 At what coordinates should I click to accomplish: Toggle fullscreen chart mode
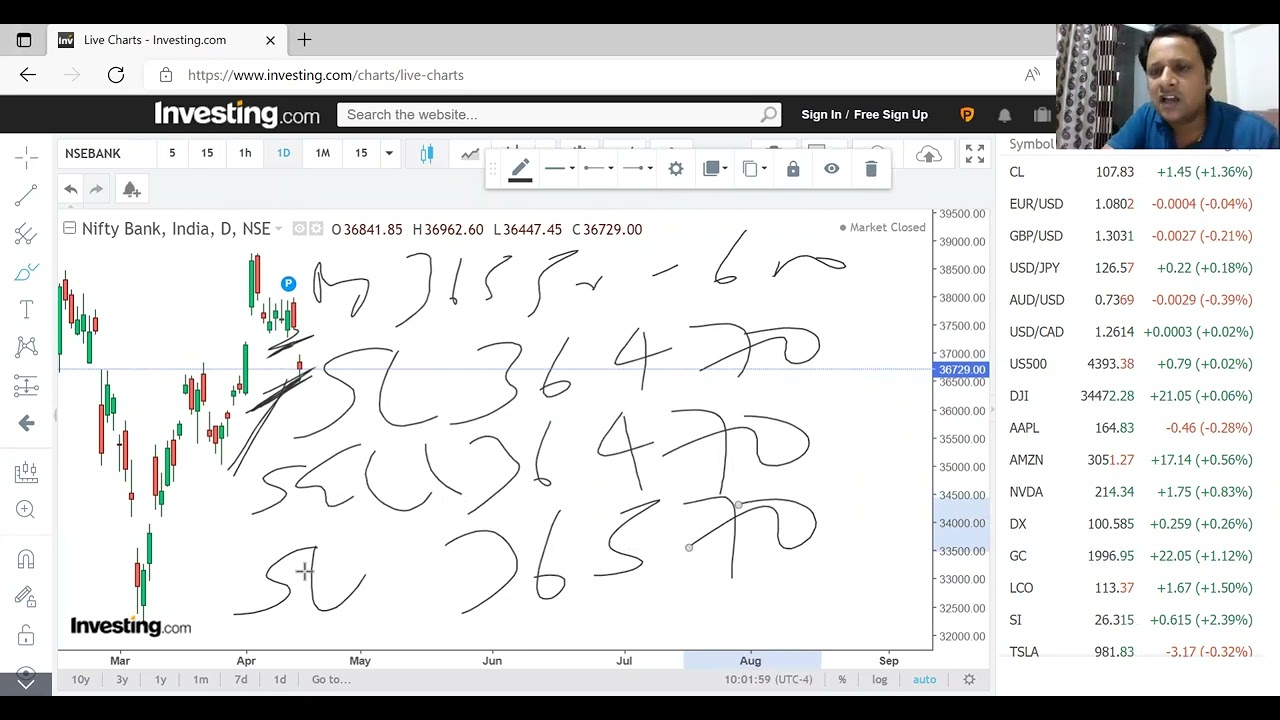(x=975, y=153)
